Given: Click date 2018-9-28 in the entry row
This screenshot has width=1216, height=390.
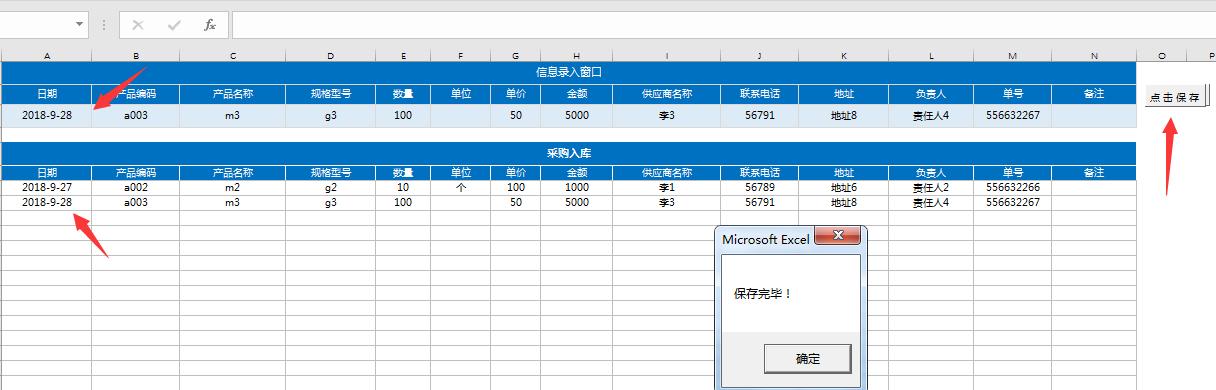Looking at the screenshot, I should tap(46, 115).
